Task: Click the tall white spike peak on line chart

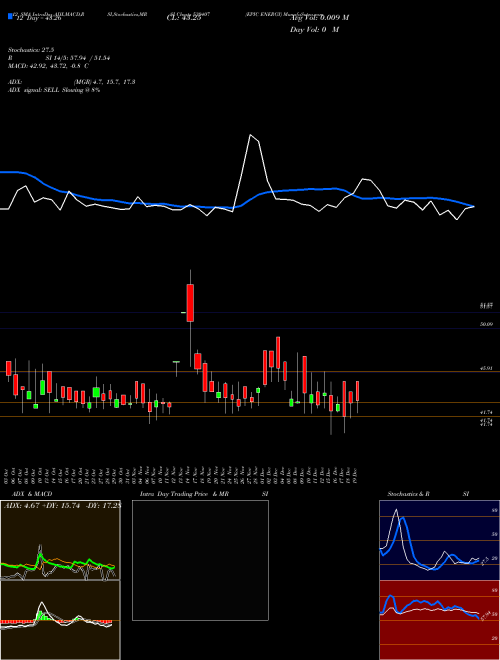Action: (x=250, y=135)
